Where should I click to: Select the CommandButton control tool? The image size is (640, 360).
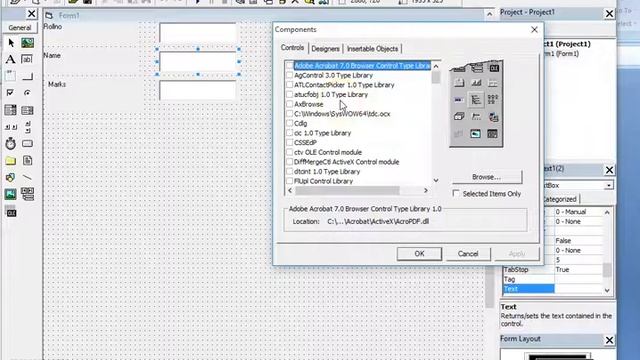click(x=27, y=76)
